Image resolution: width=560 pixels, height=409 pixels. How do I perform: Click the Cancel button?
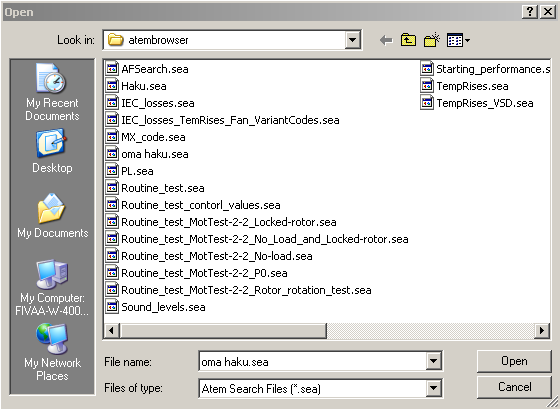[514, 387]
